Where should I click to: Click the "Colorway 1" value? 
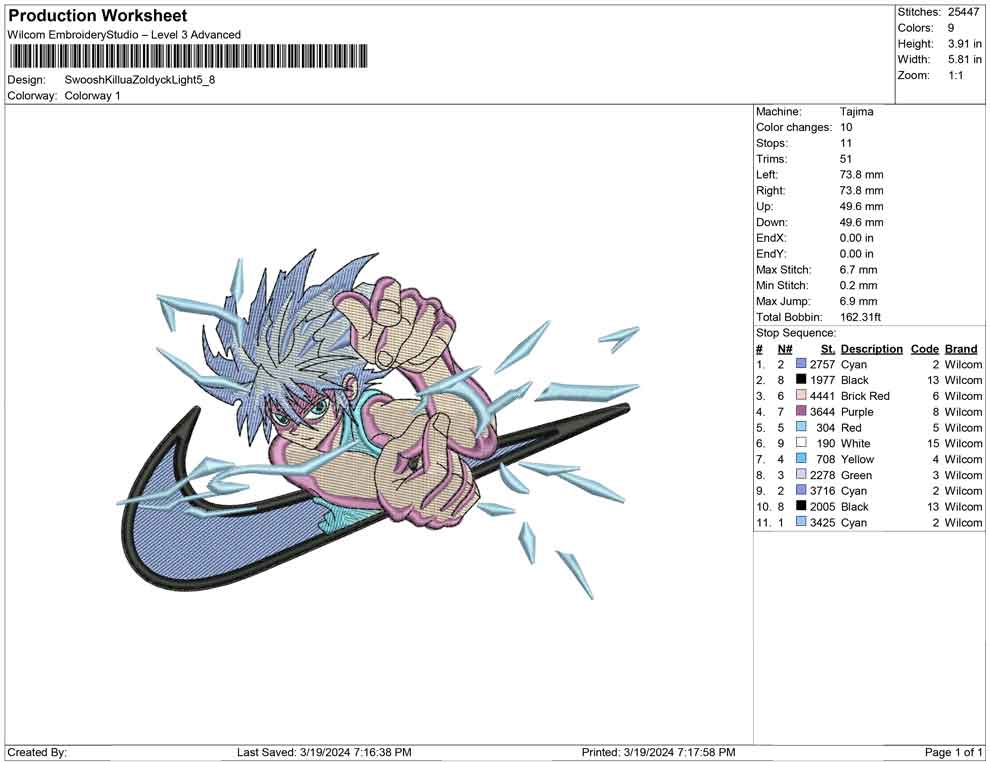tap(92, 96)
